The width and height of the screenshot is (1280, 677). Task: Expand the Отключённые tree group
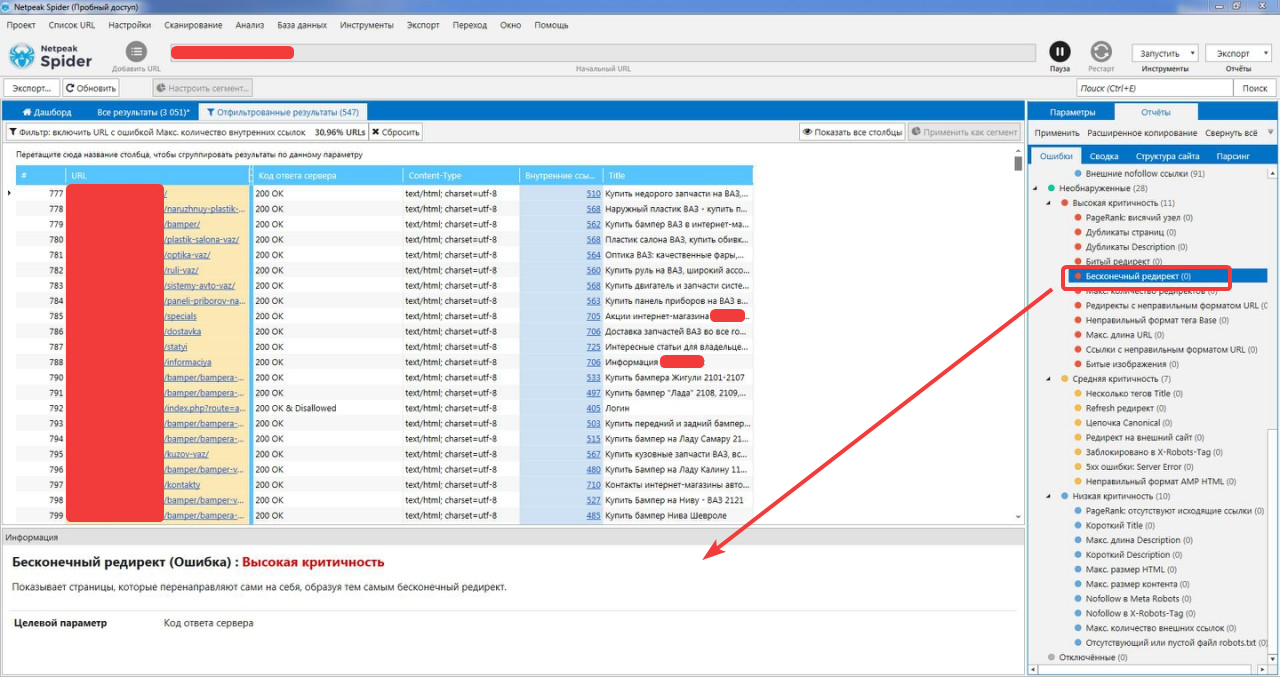[1038, 657]
